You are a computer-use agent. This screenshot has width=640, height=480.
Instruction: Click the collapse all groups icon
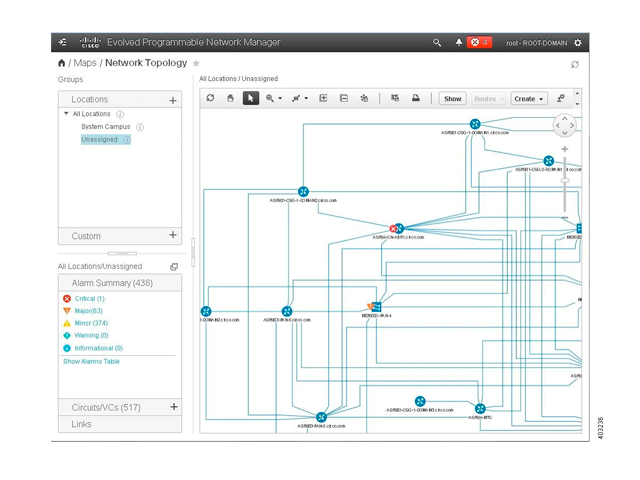344,99
